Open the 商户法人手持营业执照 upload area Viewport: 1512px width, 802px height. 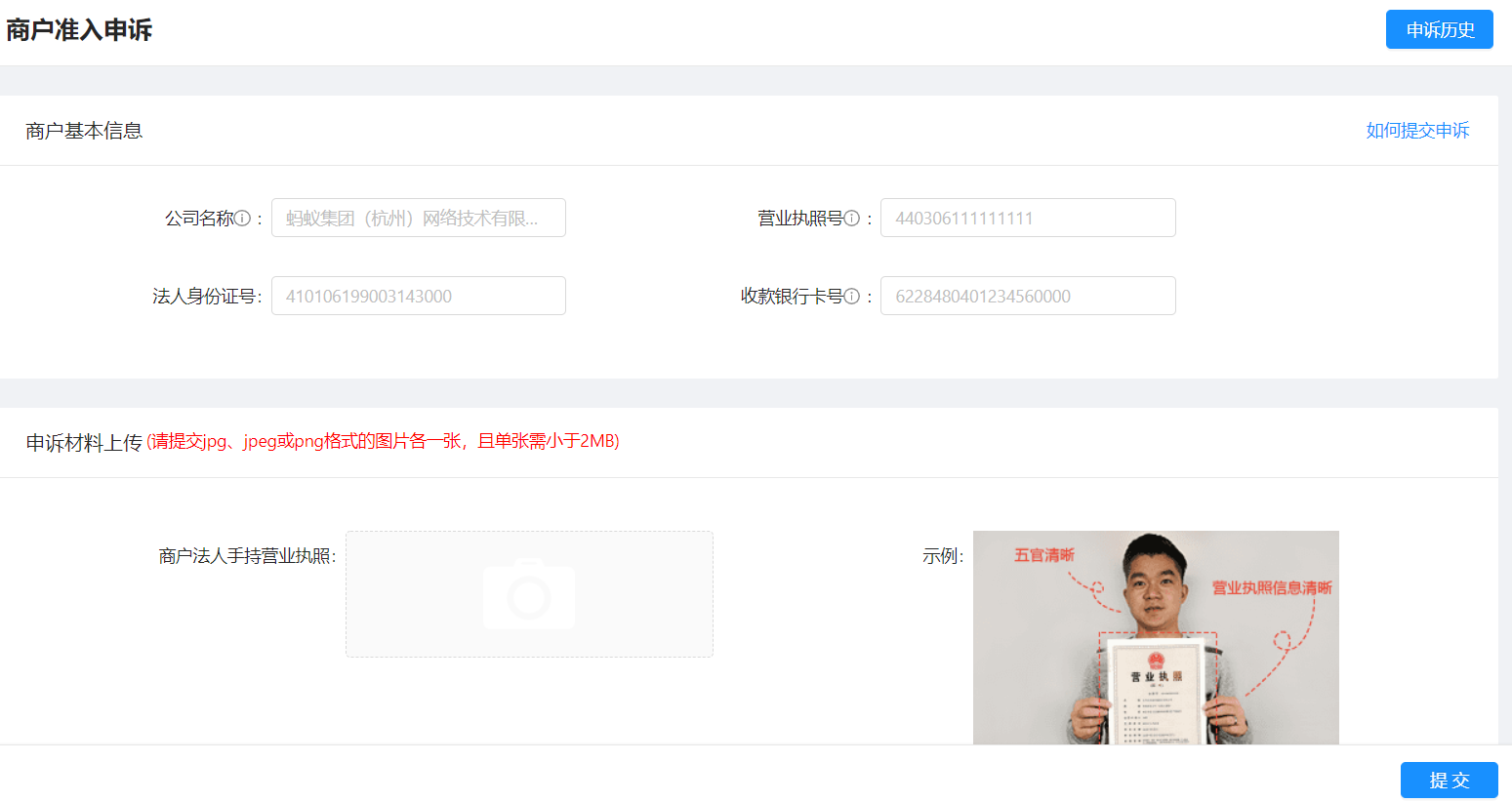pyautogui.click(x=529, y=594)
